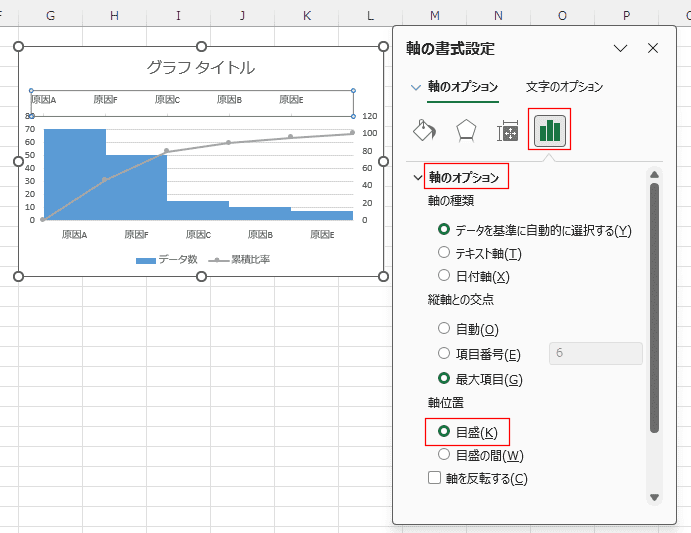Viewport: 691px width, 533px height.
Task: Click the top-center chart resize handle
Action: [x=201, y=46]
